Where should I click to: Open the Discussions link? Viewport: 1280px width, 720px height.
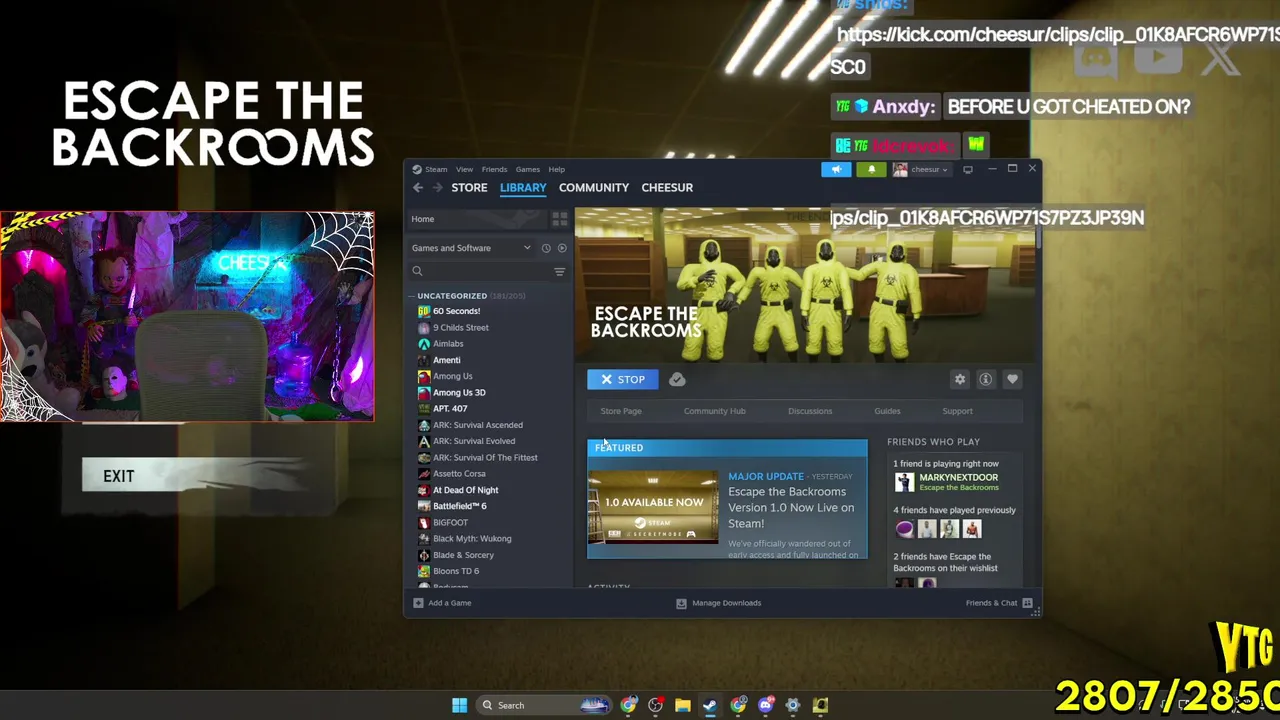tap(810, 411)
